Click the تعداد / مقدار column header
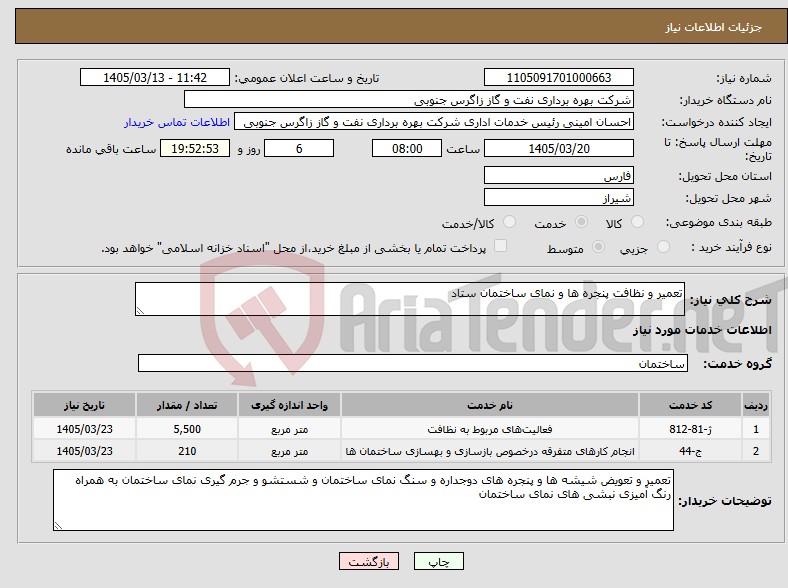The height and width of the screenshot is (588, 788). (187, 405)
